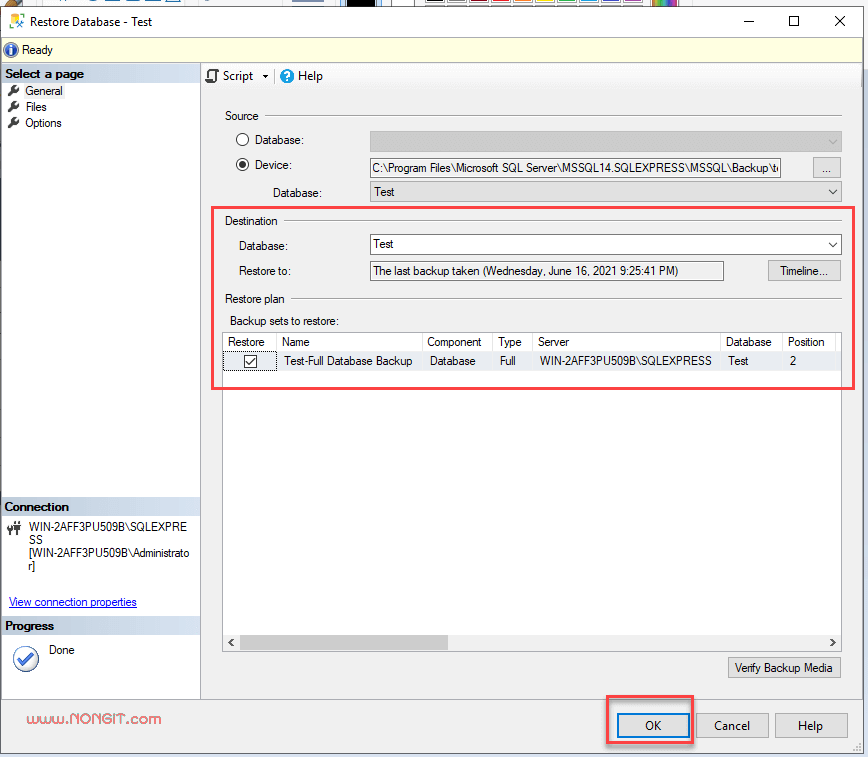The width and height of the screenshot is (868, 757).
Task: Open the backup file browser via ellipsis button
Action: (826, 167)
